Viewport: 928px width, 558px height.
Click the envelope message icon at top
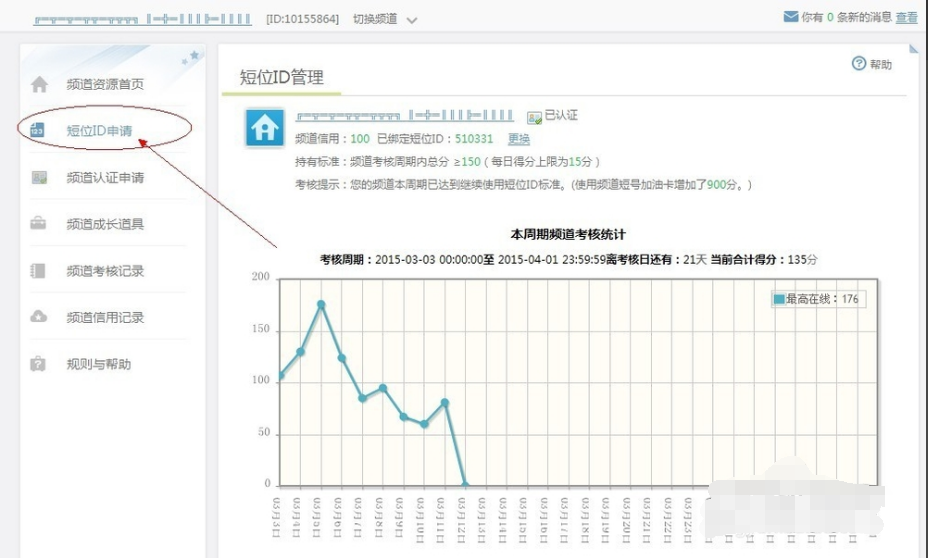791,17
